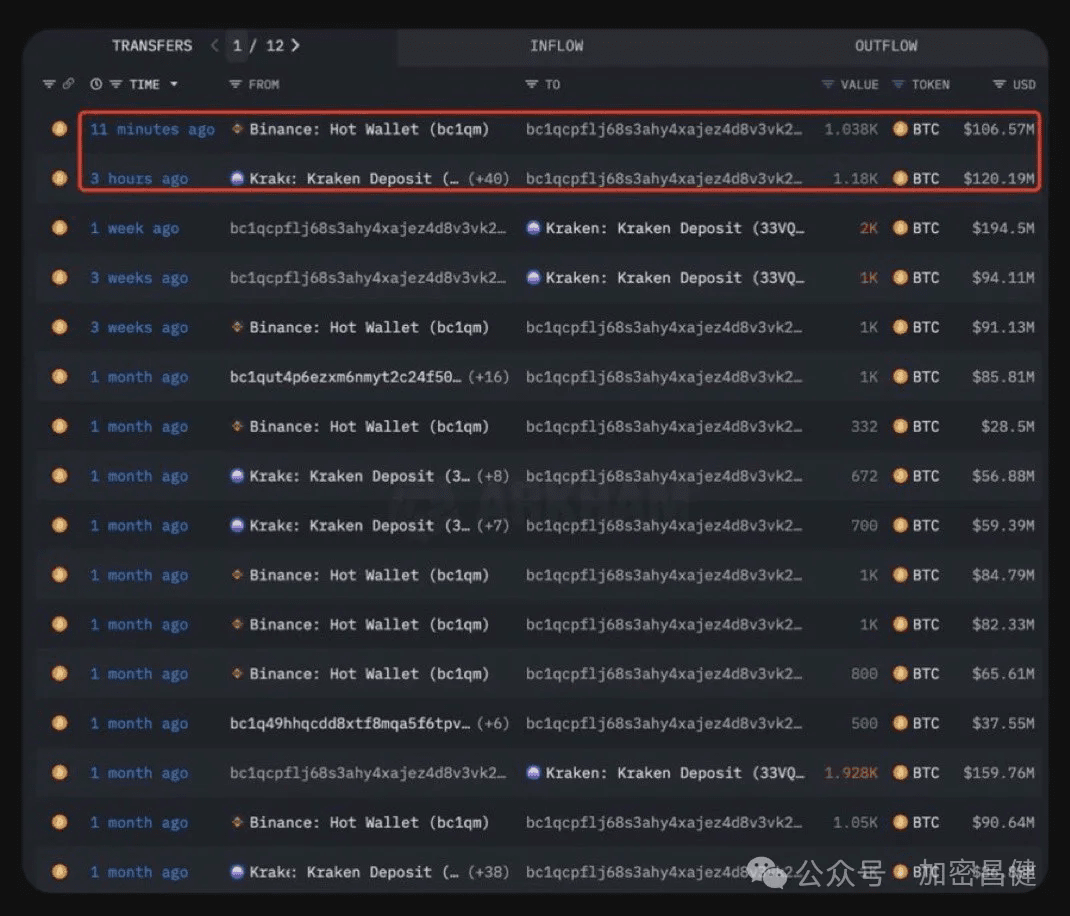Click the recipient address in the $120.19M row
Screen dimensions: 1070x916
(664, 178)
